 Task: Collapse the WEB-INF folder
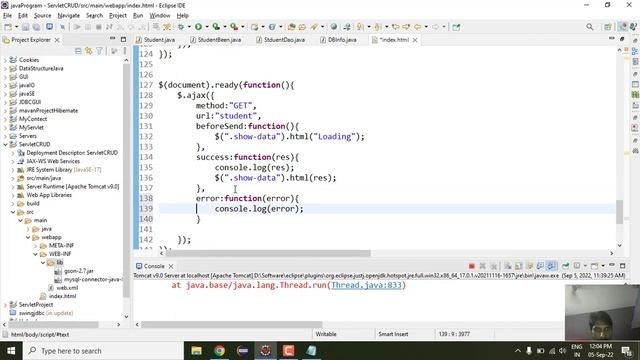coord(36,254)
